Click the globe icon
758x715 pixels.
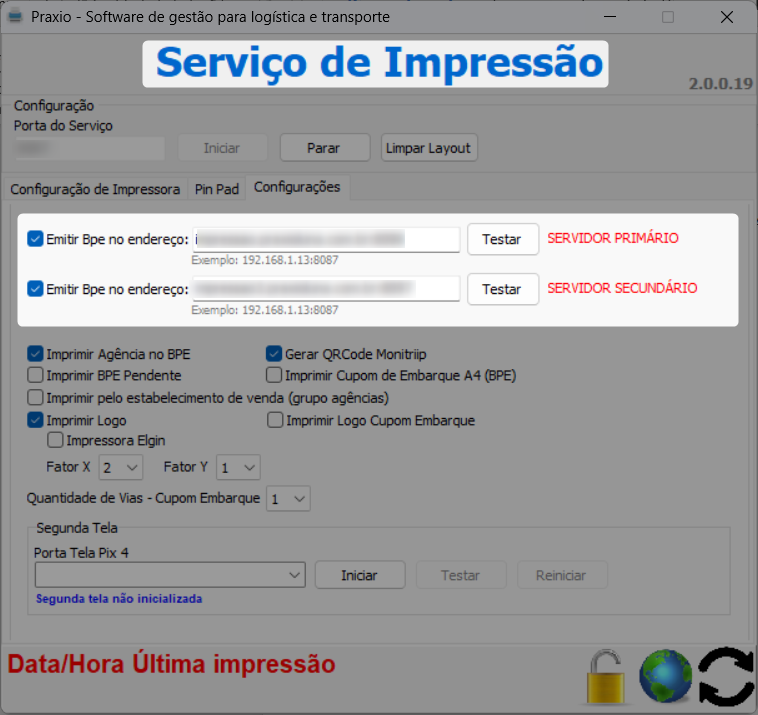pyautogui.click(x=665, y=676)
